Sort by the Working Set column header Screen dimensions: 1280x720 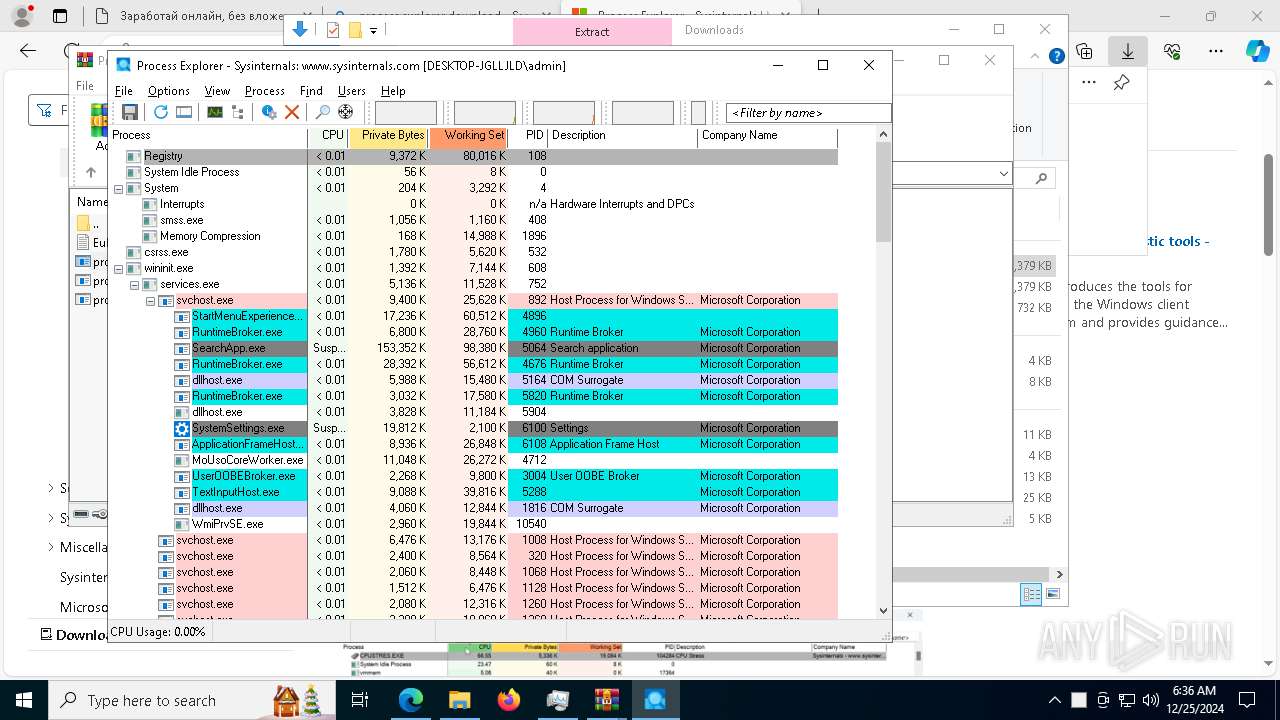[x=468, y=135]
